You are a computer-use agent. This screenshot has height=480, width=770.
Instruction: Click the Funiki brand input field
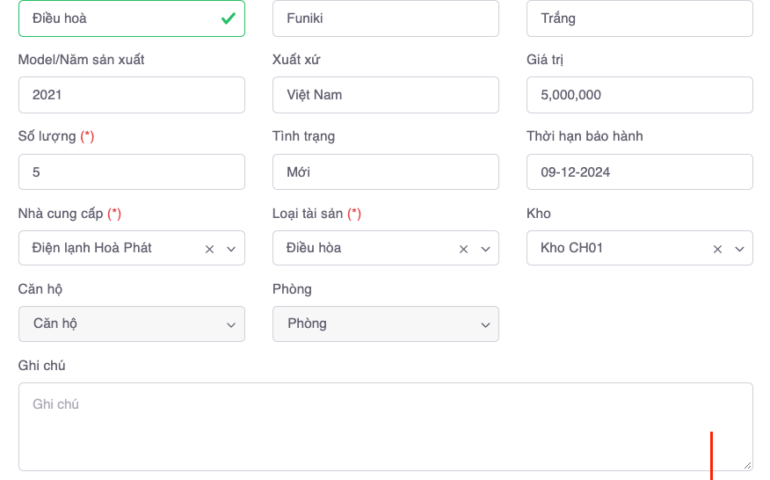[x=385, y=18]
